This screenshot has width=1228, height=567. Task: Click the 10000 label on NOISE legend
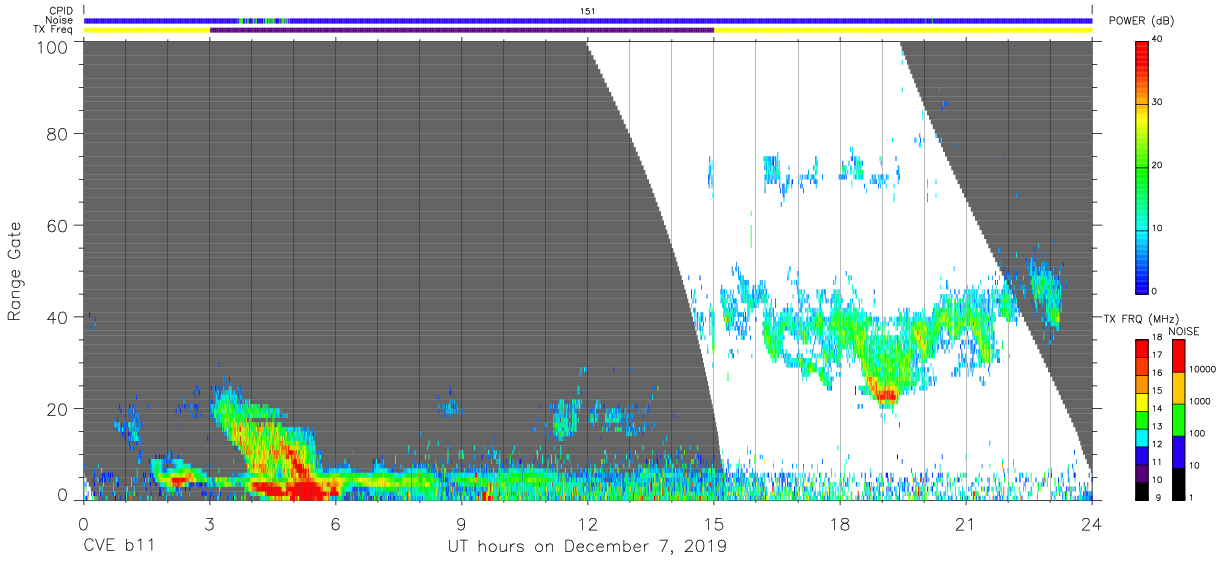pos(1203,371)
